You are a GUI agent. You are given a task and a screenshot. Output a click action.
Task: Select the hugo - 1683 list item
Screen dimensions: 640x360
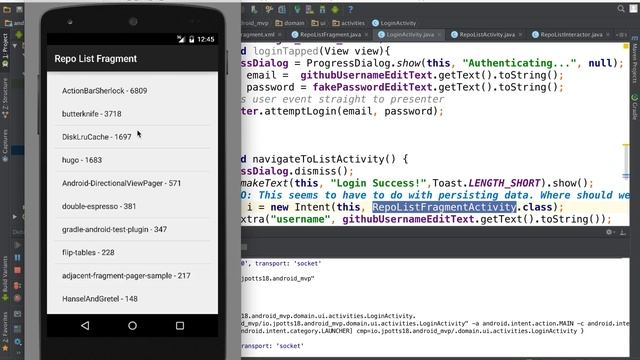132,160
